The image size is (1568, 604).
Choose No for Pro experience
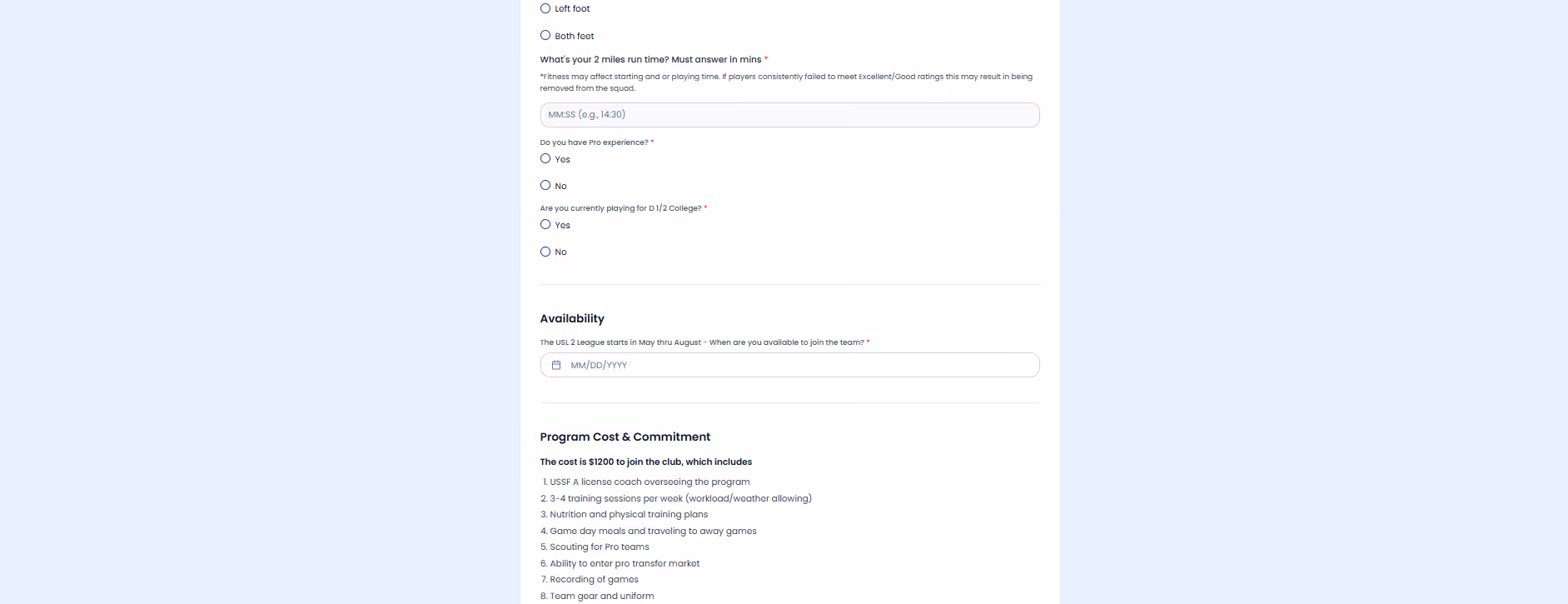(x=545, y=185)
